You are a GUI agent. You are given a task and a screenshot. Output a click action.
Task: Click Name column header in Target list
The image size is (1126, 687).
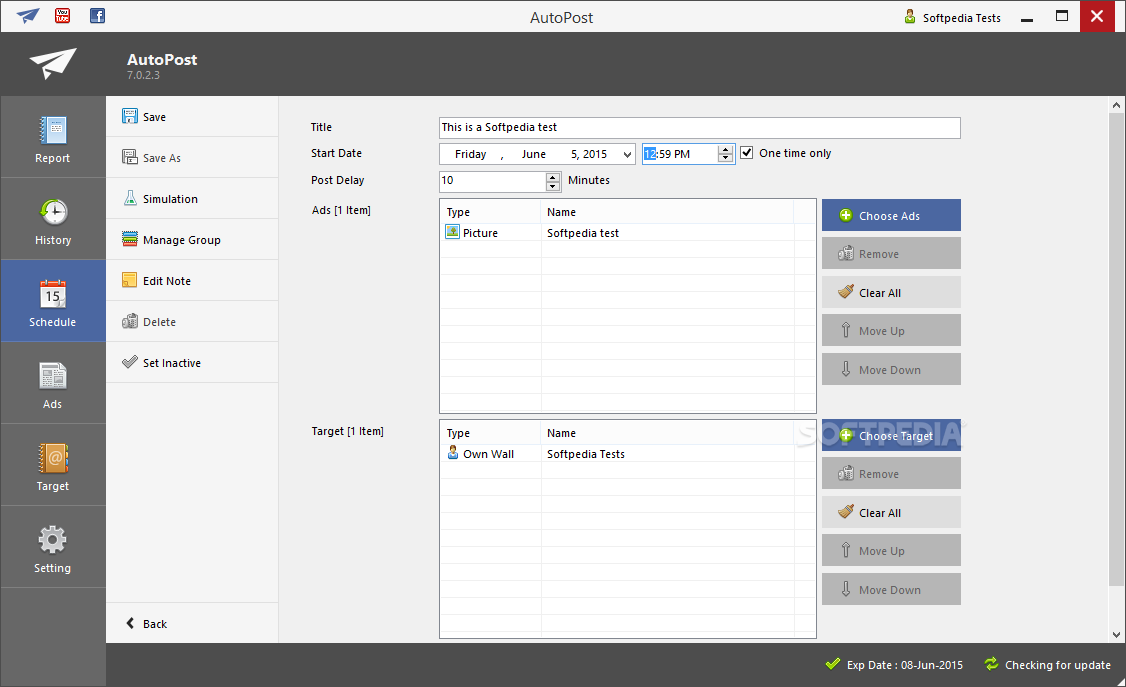pyautogui.click(x=667, y=434)
